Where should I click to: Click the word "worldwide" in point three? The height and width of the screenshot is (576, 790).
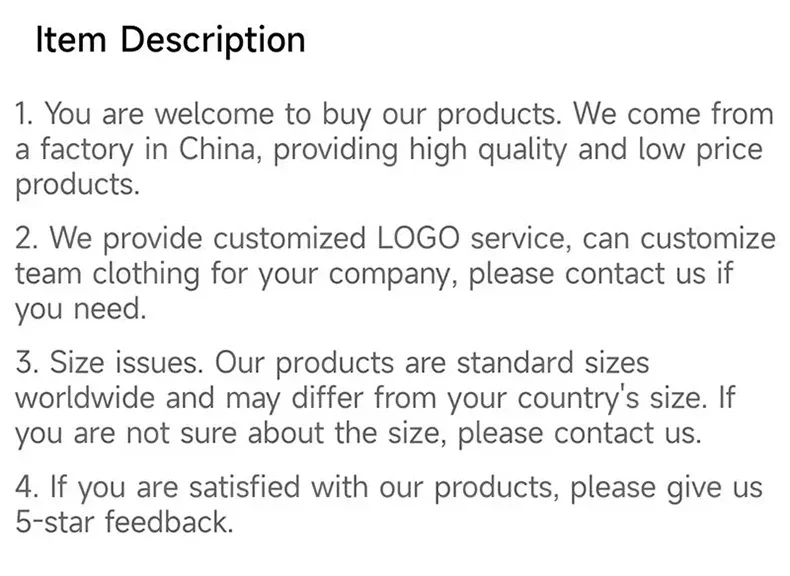tap(85, 397)
